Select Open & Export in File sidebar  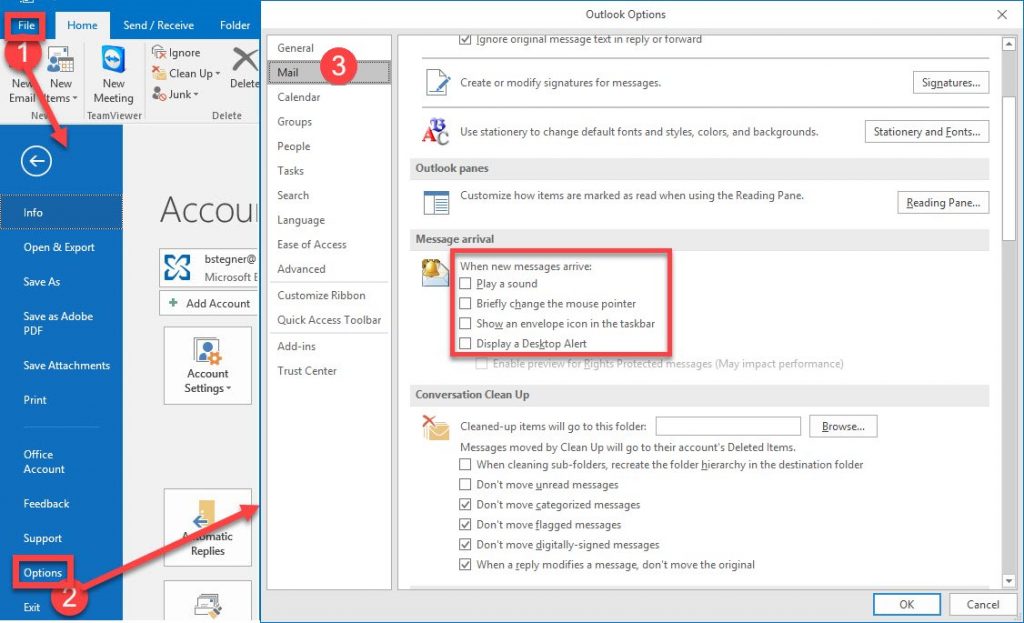click(x=61, y=247)
